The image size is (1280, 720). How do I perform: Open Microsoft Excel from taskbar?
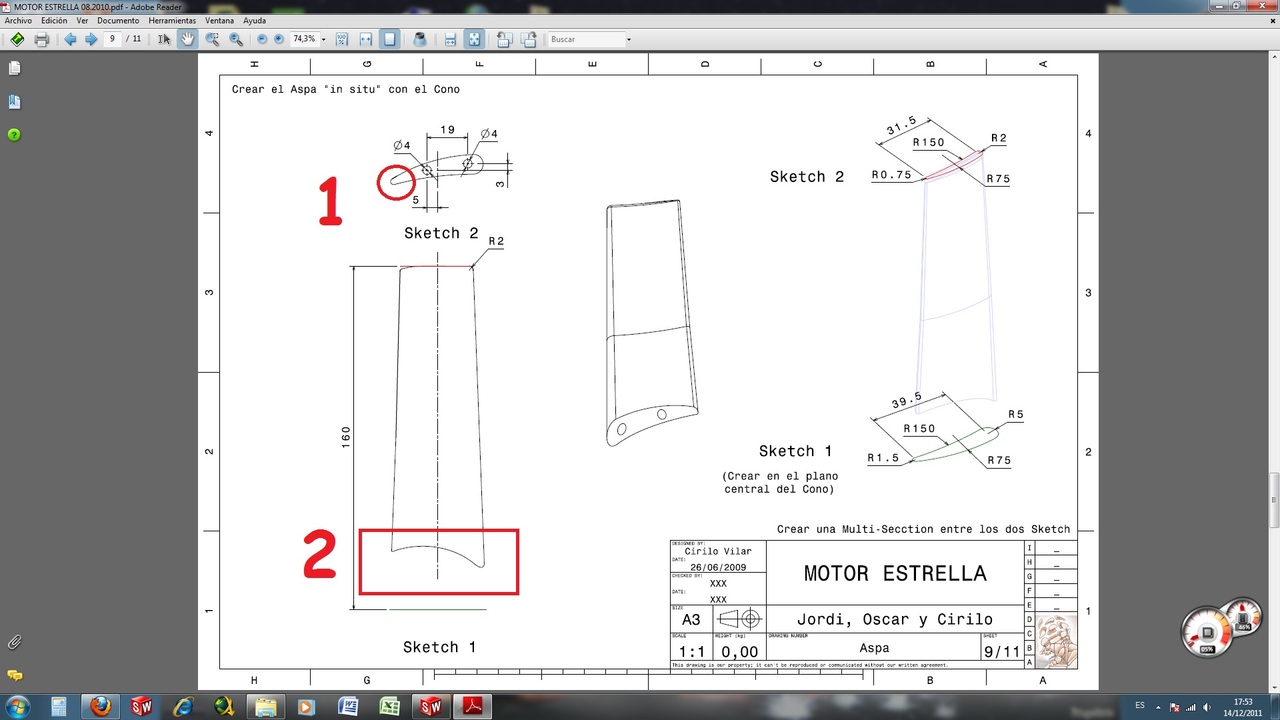point(389,707)
